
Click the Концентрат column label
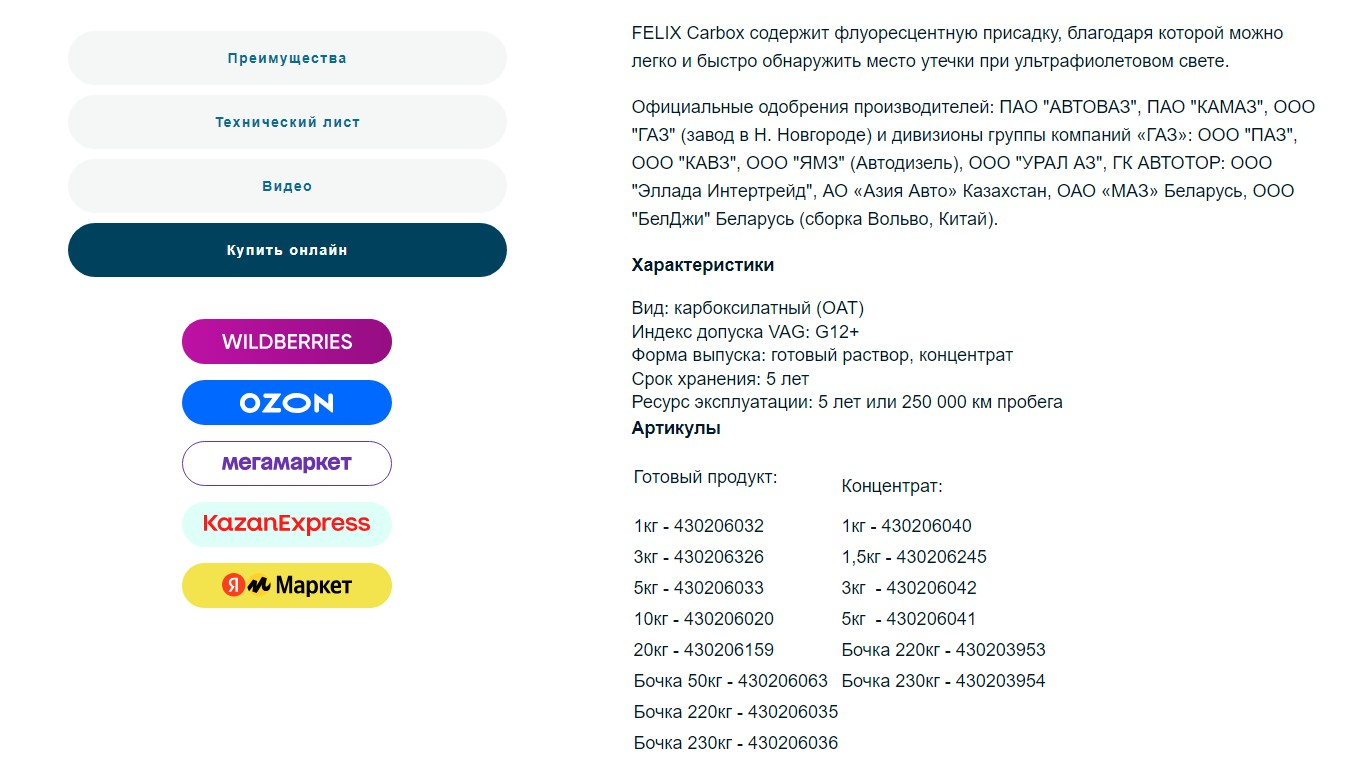pyautogui.click(x=892, y=486)
